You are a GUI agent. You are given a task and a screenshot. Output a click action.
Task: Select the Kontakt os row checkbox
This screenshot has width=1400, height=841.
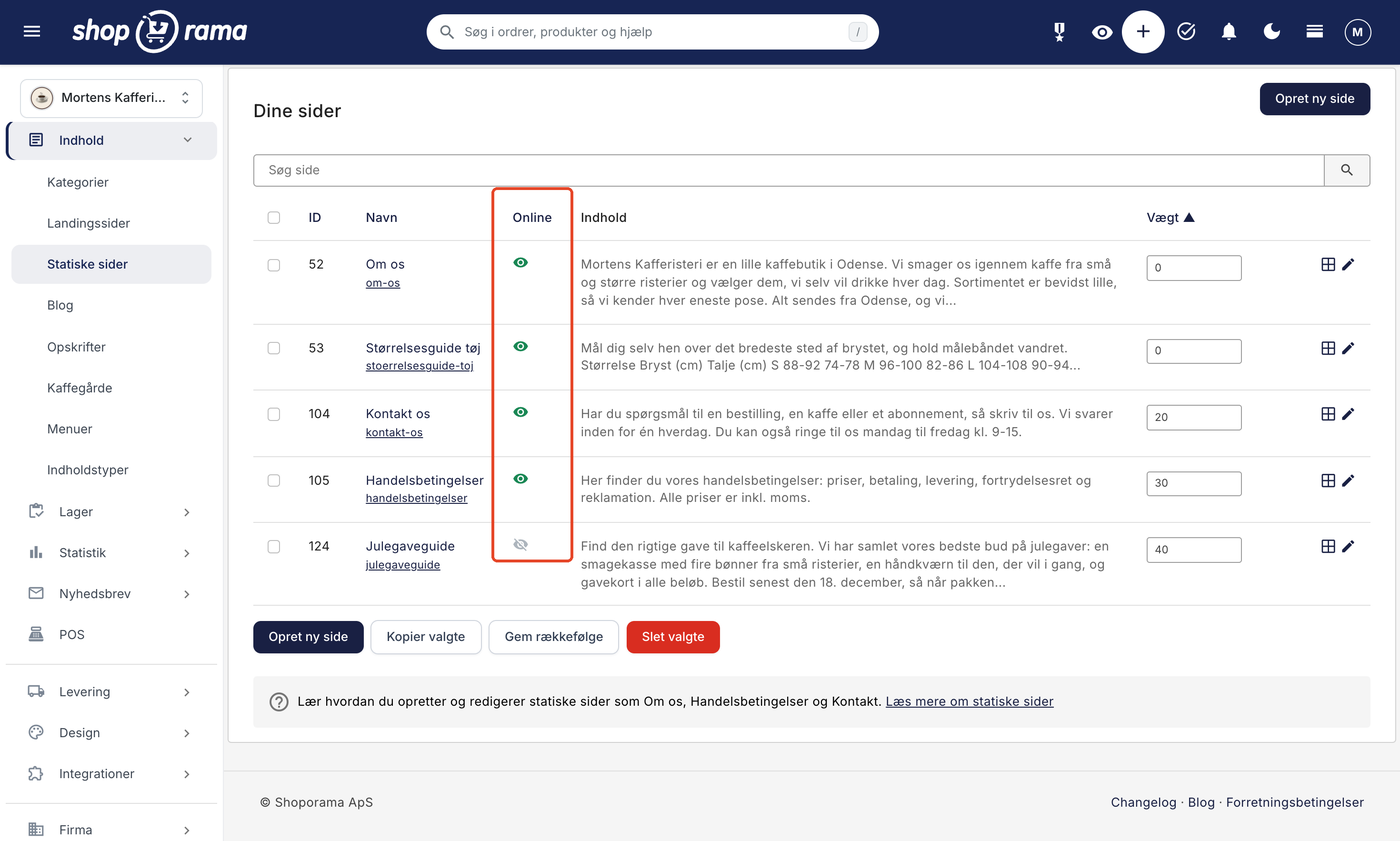(274, 414)
